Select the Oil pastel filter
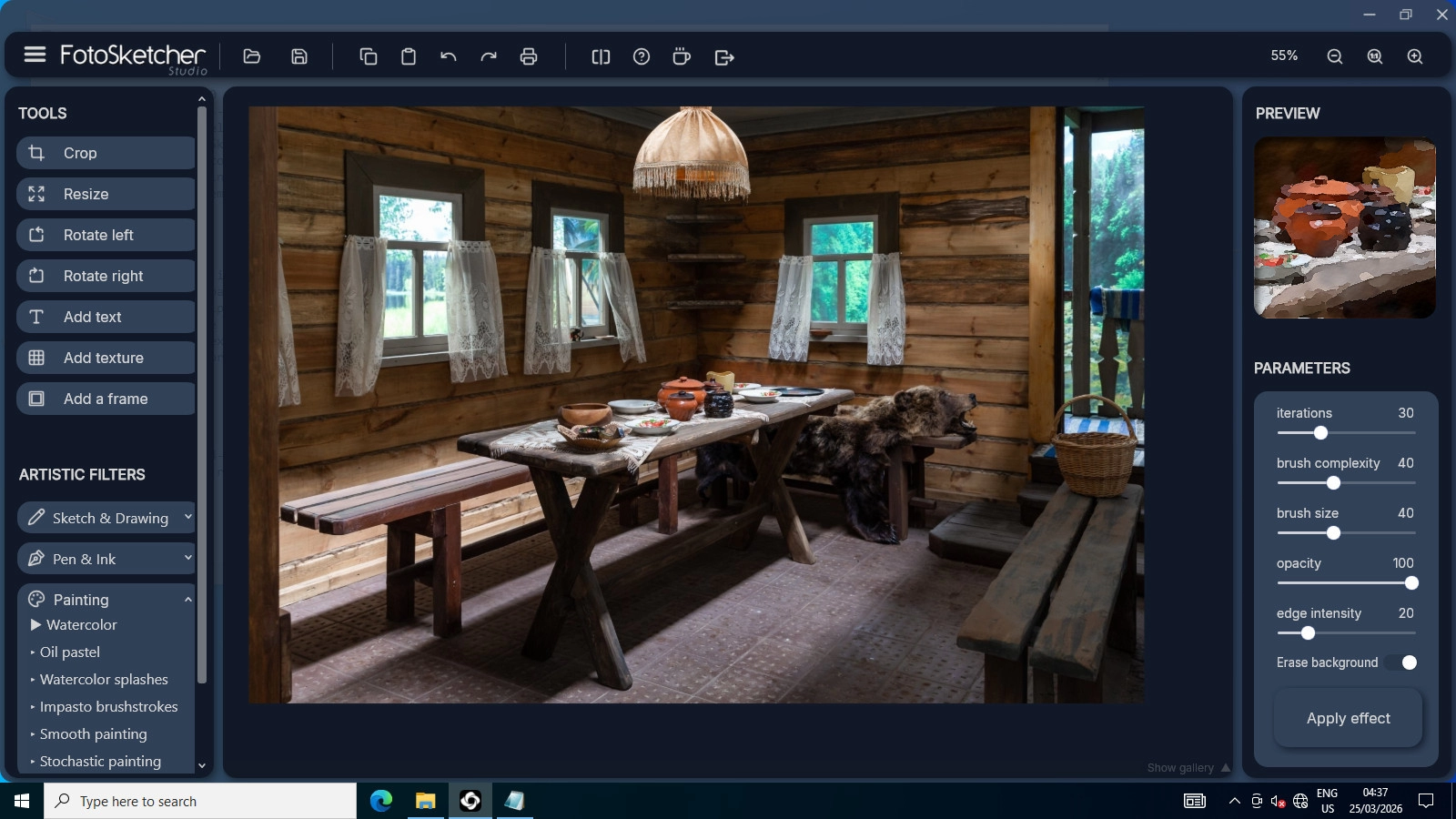Image resolution: width=1456 pixels, height=819 pixels. tap(69, 652)
